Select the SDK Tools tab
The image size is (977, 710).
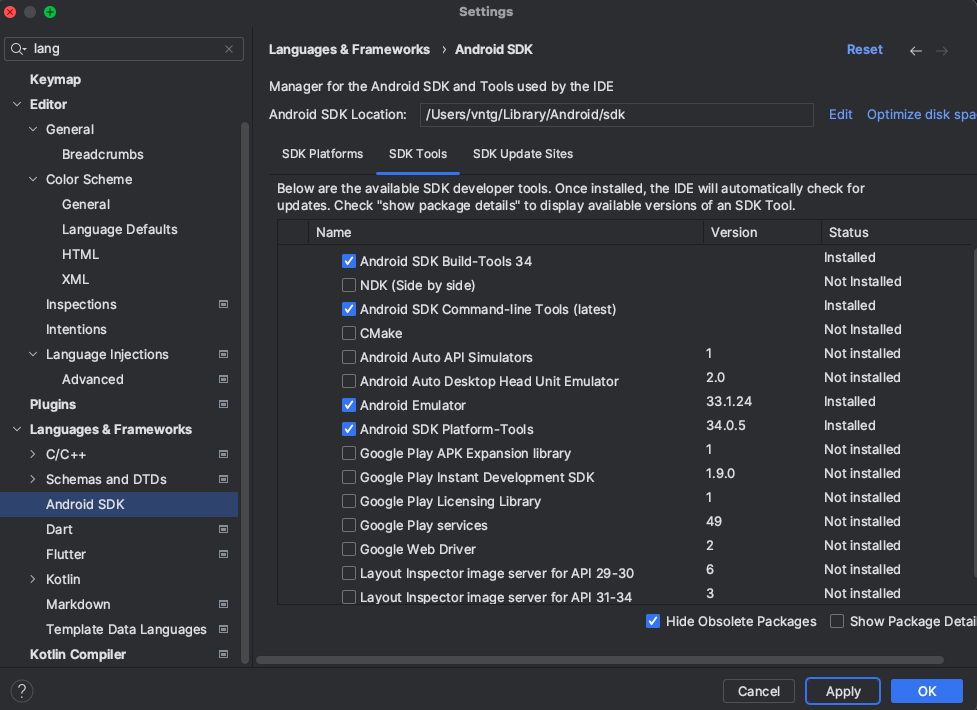coord(418,154)
